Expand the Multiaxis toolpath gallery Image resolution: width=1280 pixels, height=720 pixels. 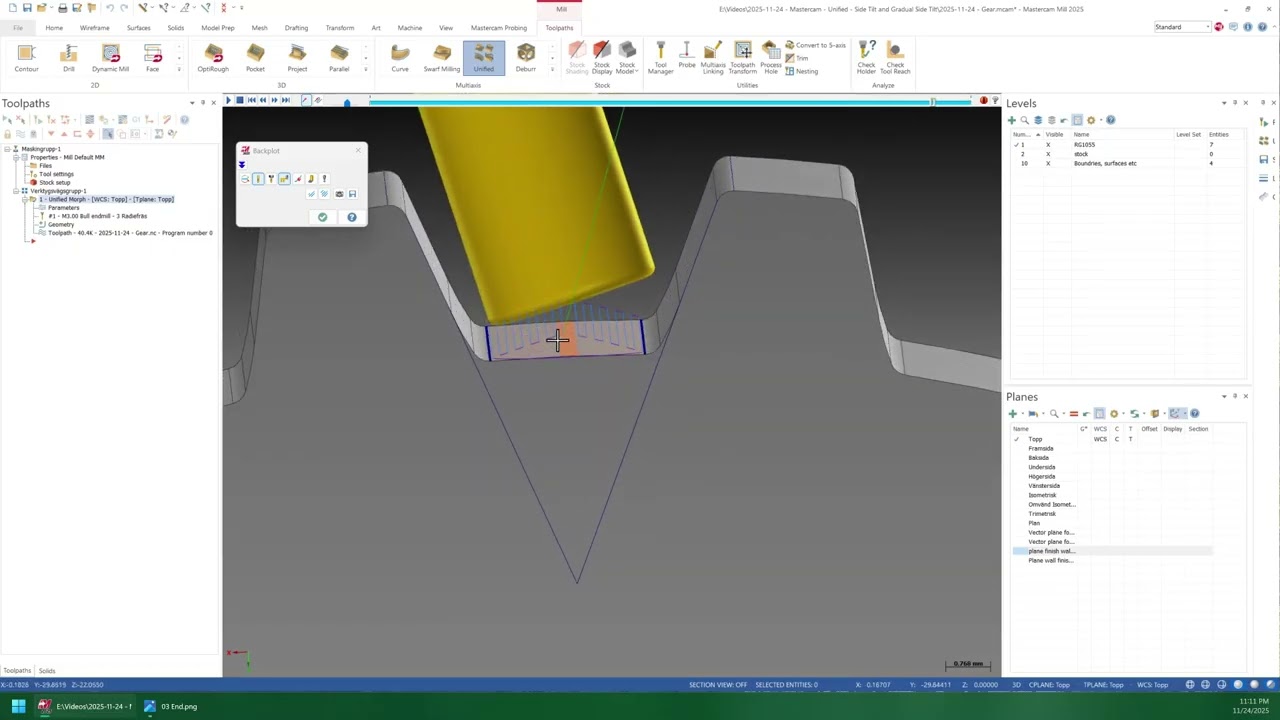552,70
